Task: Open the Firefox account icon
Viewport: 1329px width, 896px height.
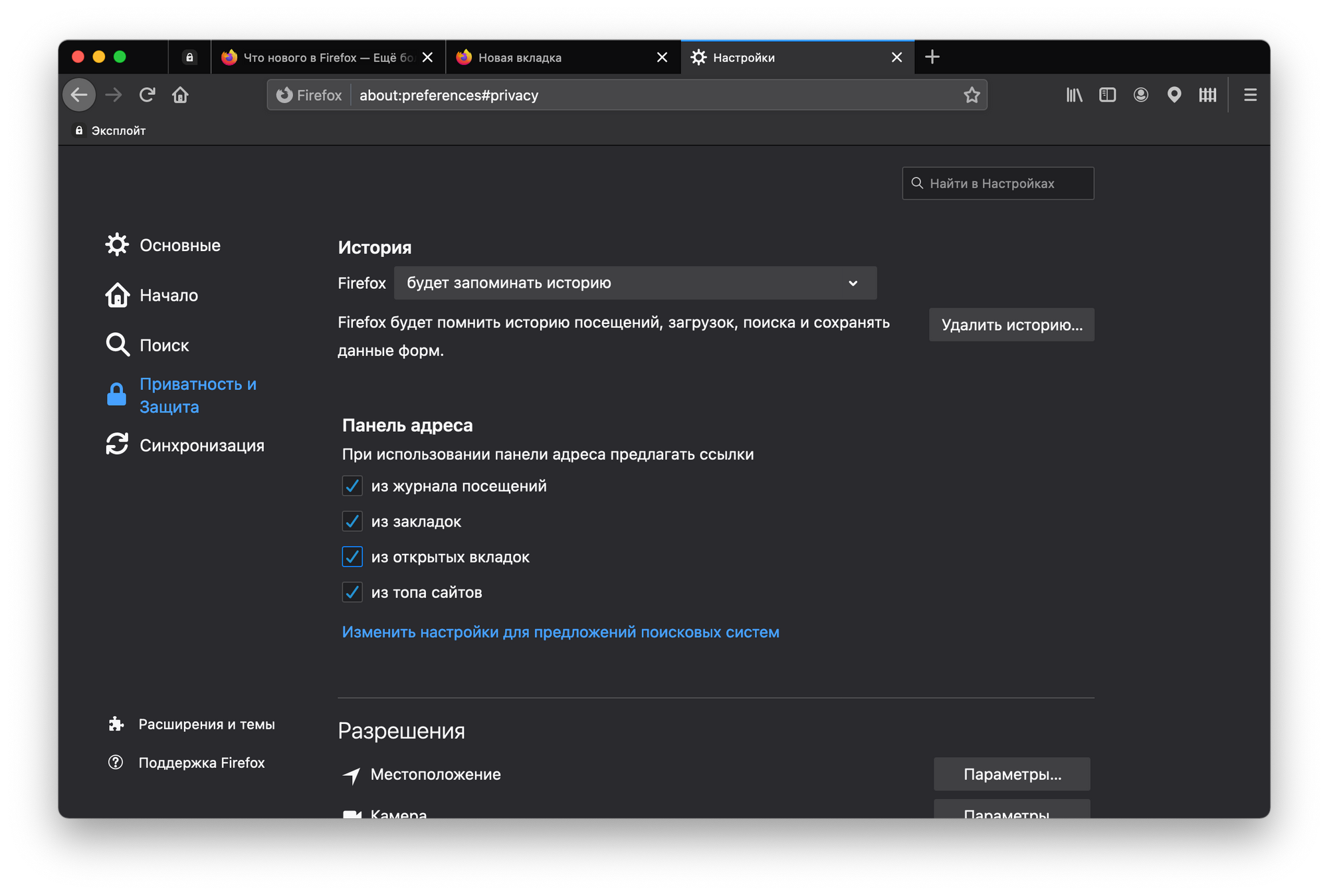Action: point(1140,95)
